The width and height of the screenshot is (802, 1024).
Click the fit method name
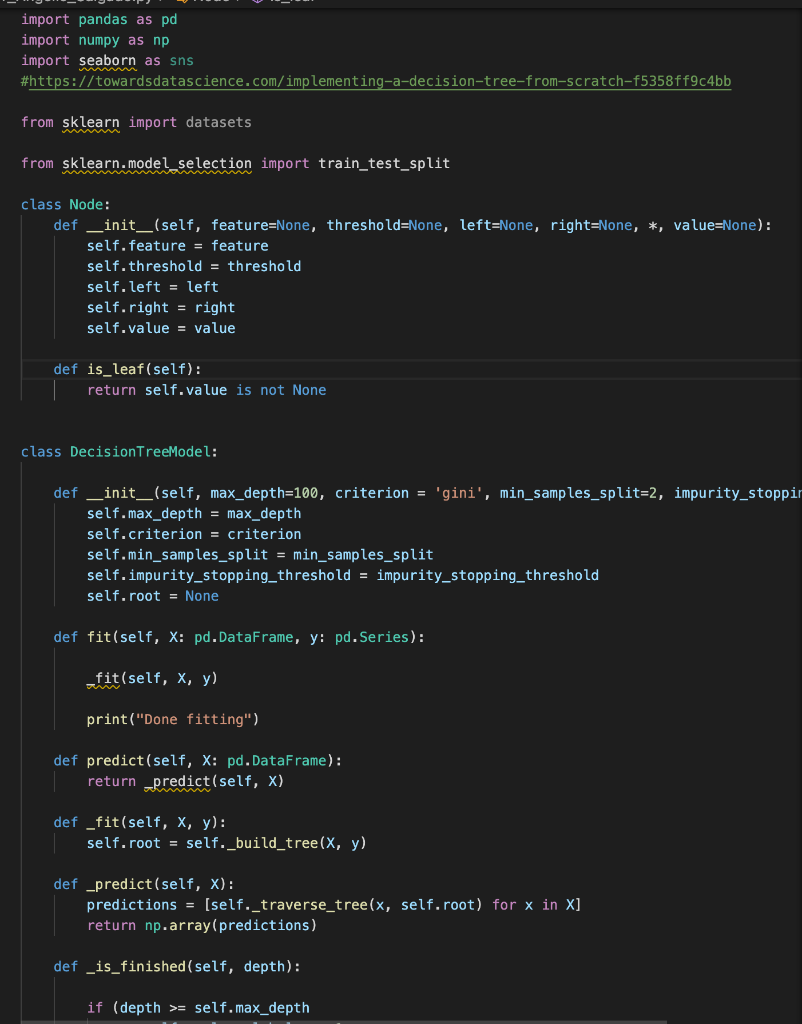[x=100, y=637]
